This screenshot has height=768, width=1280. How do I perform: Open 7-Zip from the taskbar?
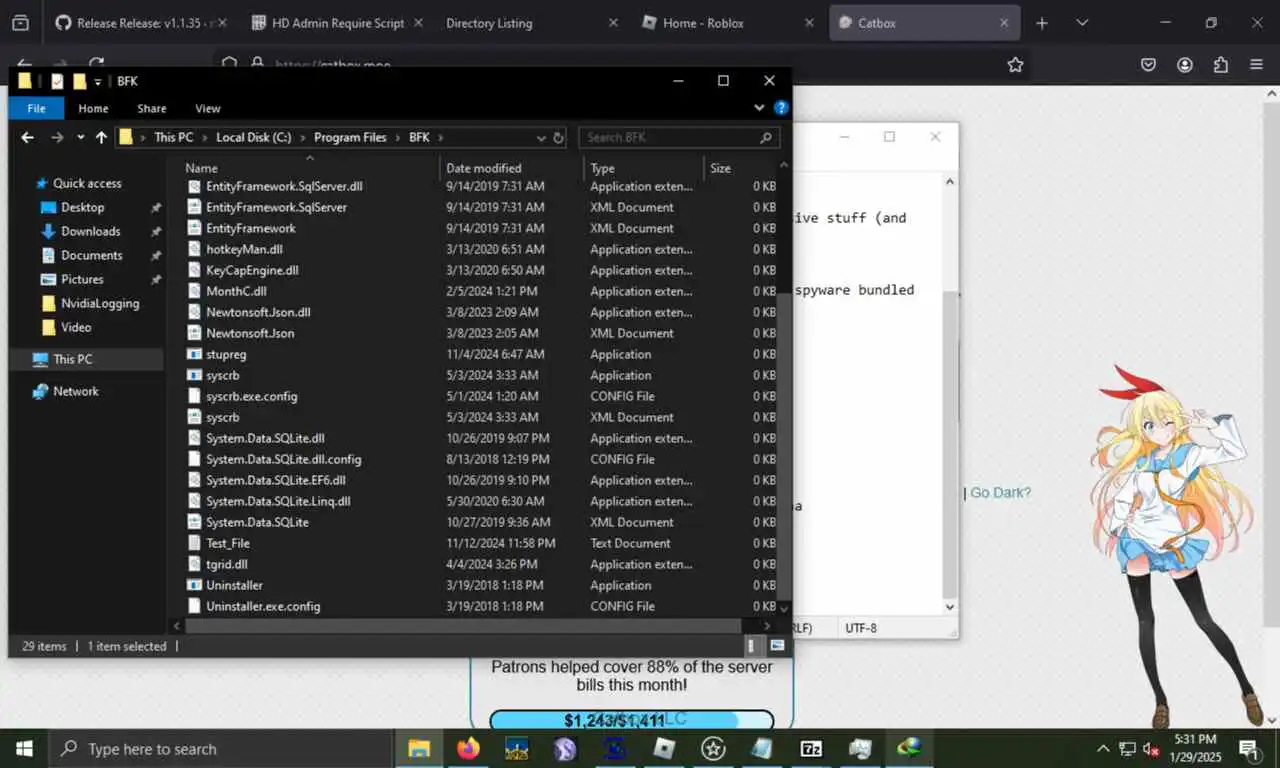[x=811, y=748]
